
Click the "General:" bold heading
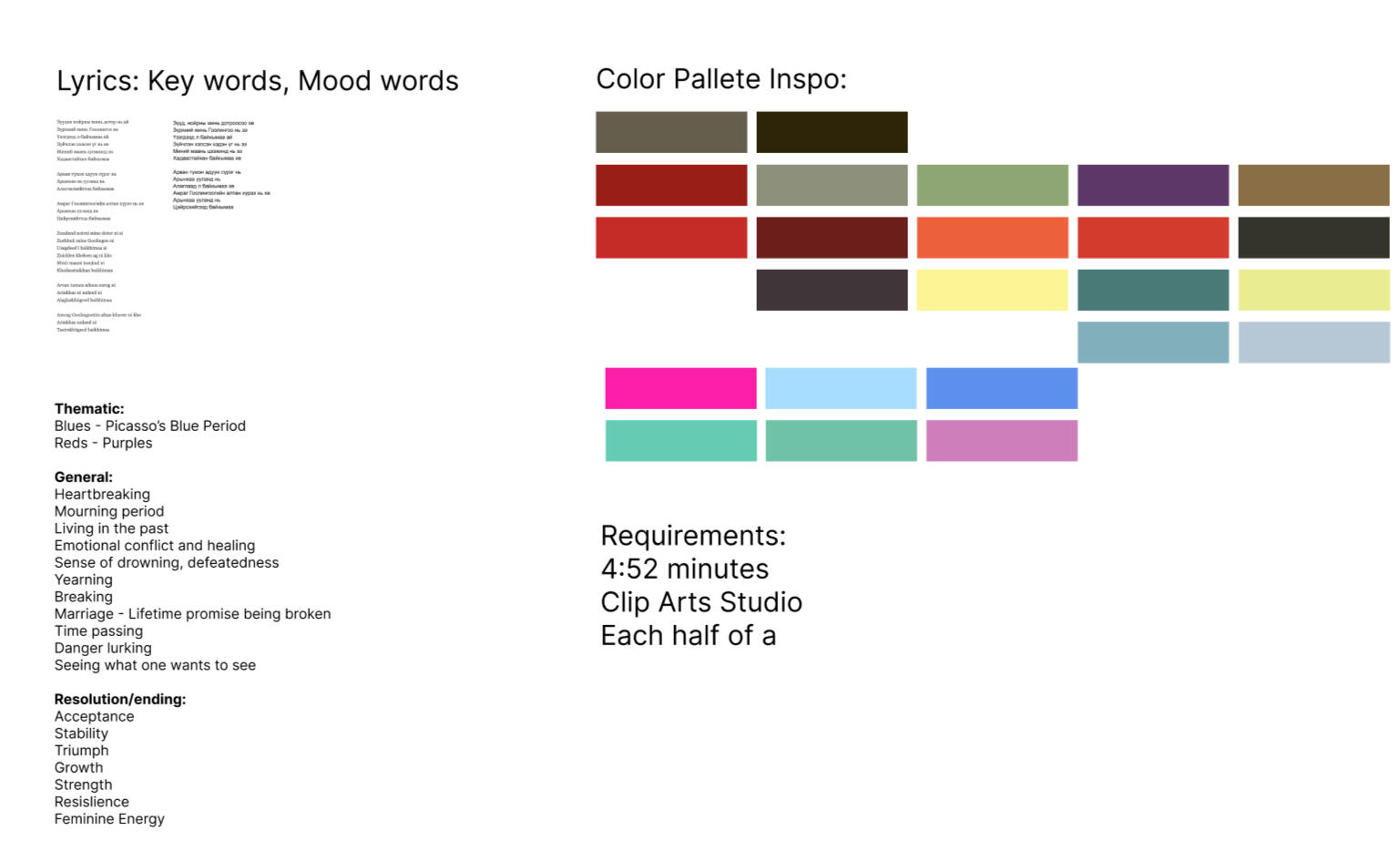(x=83, y=477)
